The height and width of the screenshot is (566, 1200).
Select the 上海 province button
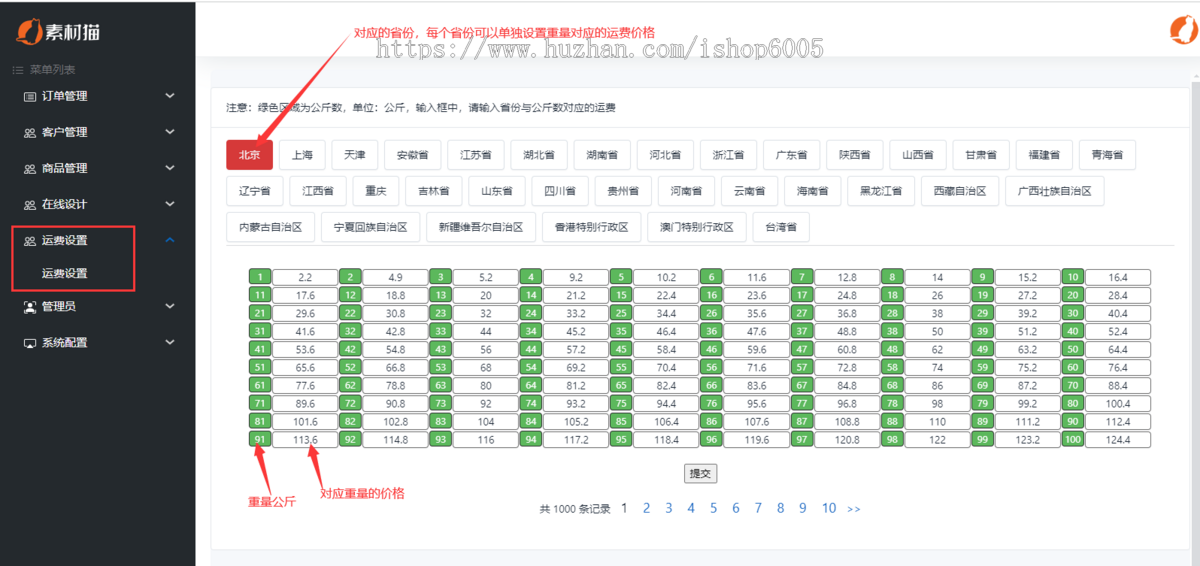click(x=302, y=155)
